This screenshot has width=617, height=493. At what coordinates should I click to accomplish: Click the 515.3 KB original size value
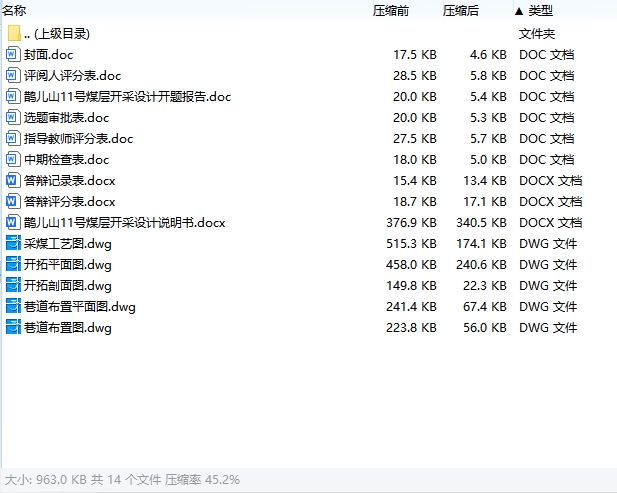coord(411,244)
